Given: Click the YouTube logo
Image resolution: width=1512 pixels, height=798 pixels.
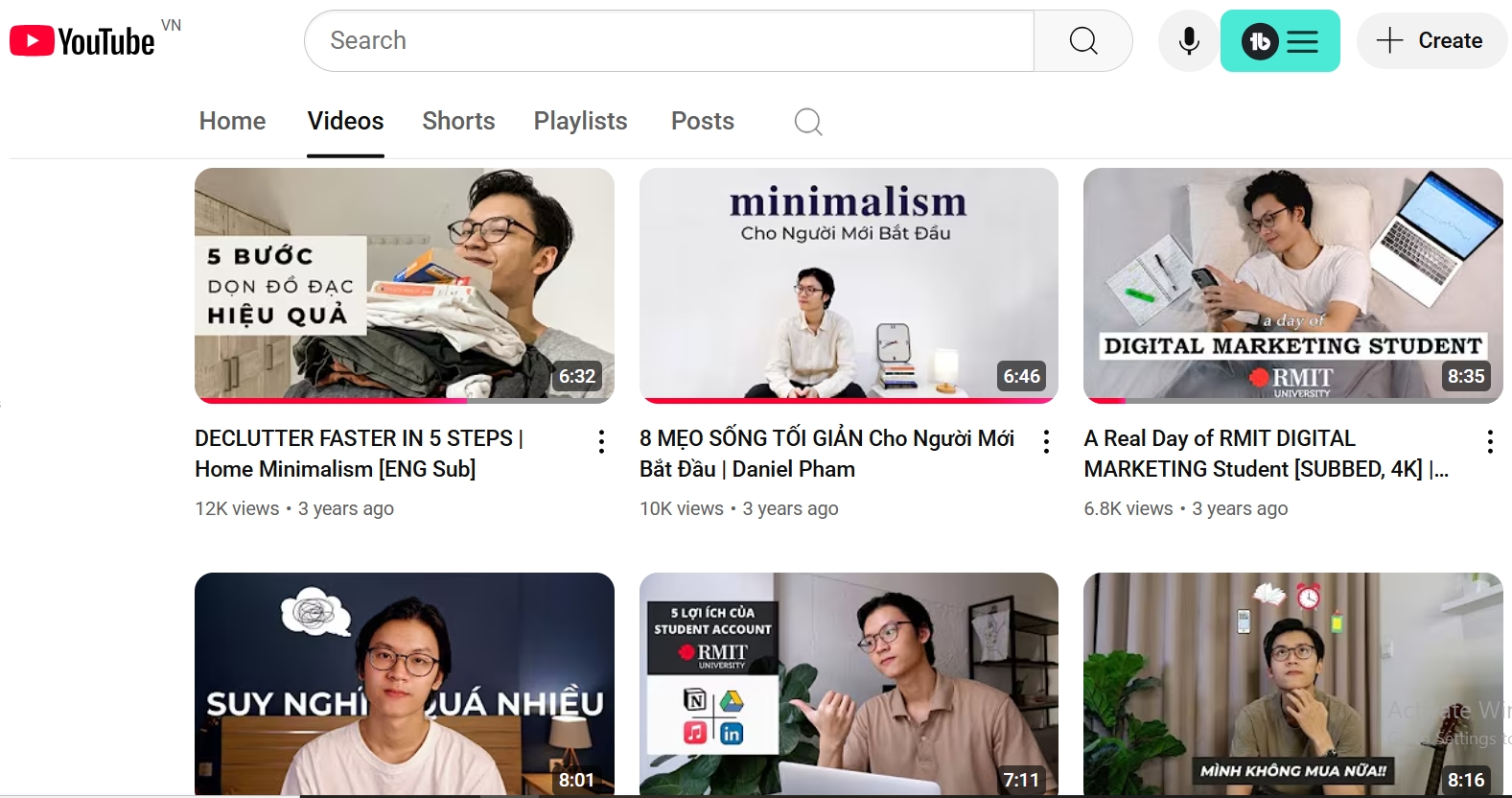Looking at the screenshot, I should pos(82,41).
